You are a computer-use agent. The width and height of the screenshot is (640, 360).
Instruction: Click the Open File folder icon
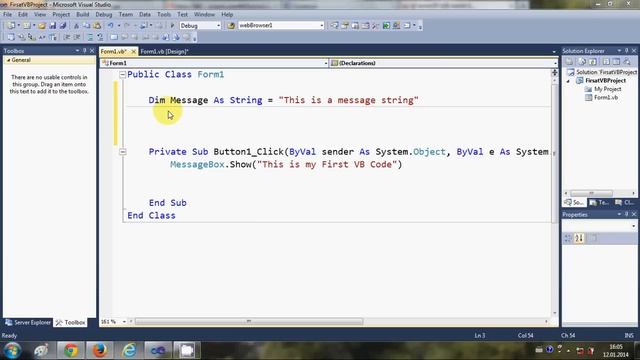(x=42, y=26)
